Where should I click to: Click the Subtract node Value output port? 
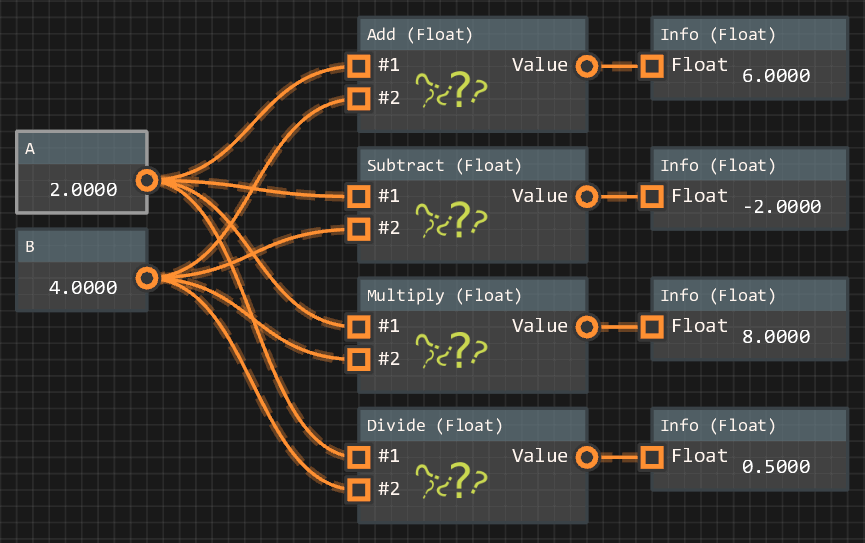tap(587, 196)
